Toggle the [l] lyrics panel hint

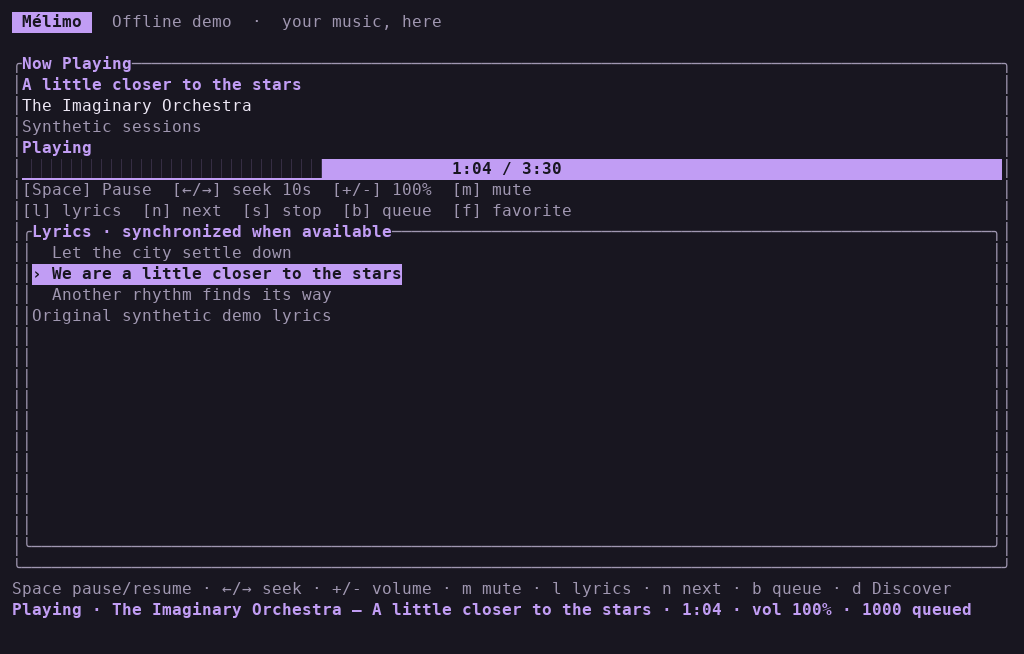[72, 210]
